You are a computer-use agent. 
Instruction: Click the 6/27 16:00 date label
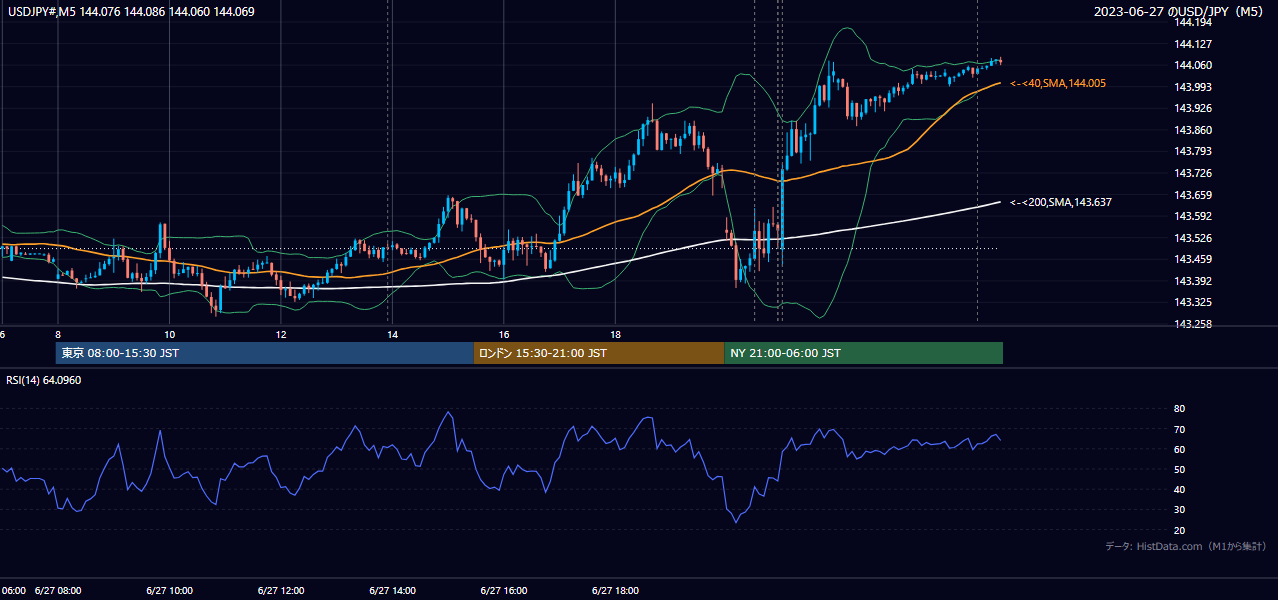coord(504,591)
